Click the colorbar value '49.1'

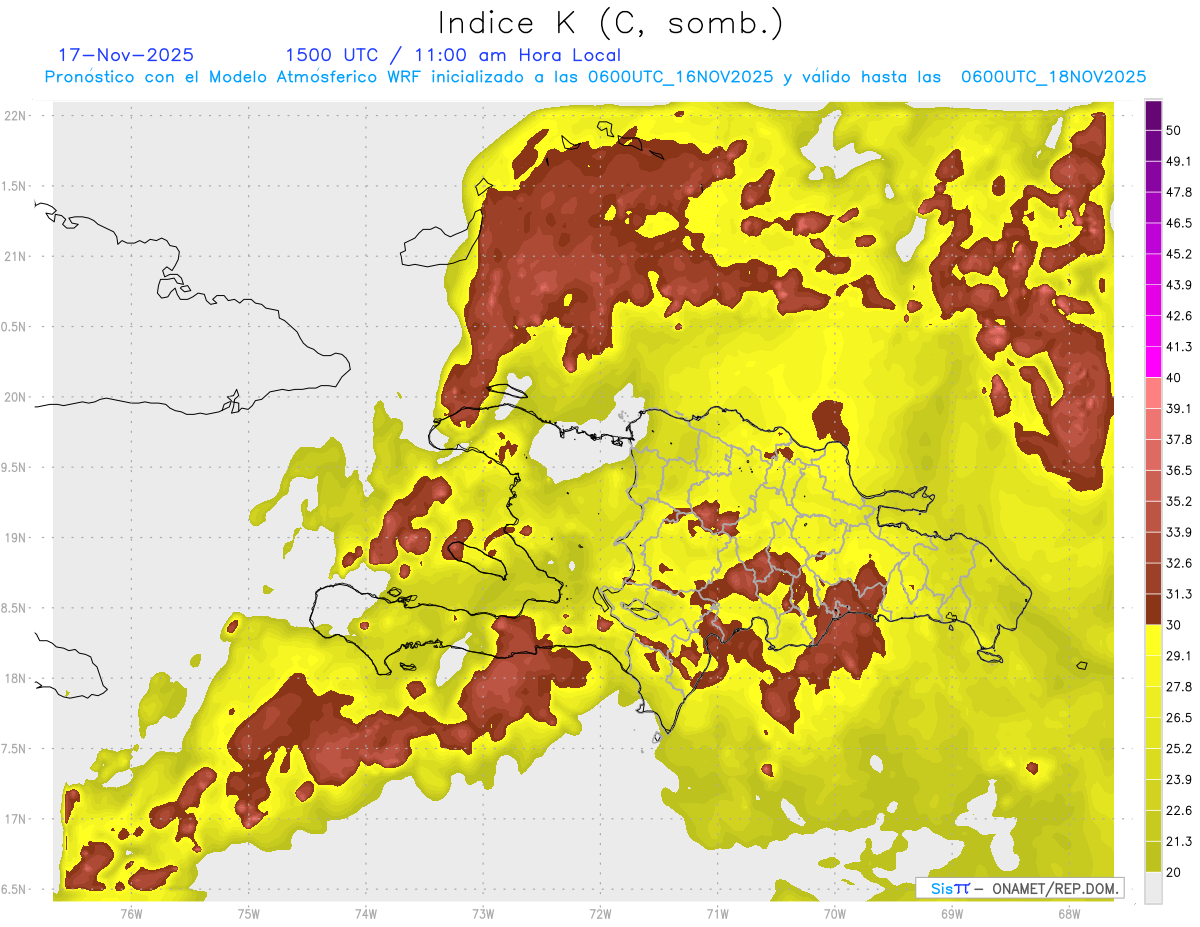(1179, 161)
